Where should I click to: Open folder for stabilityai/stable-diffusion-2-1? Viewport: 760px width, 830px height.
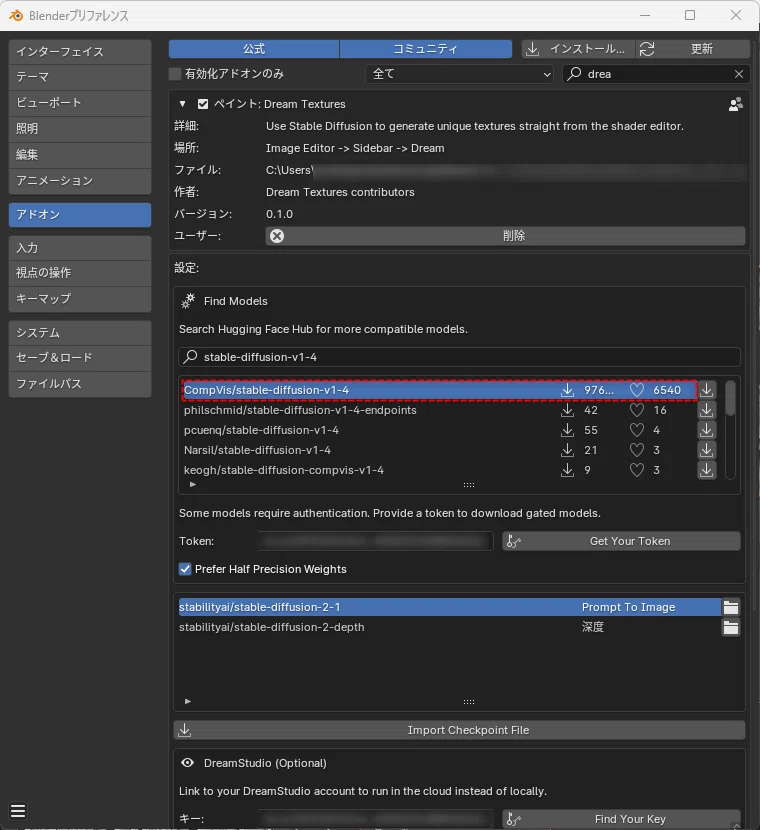pos(731,607)
